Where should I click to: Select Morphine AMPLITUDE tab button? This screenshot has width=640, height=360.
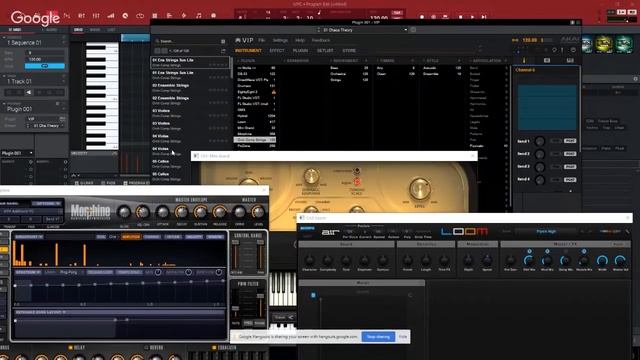tap(131, 237)
